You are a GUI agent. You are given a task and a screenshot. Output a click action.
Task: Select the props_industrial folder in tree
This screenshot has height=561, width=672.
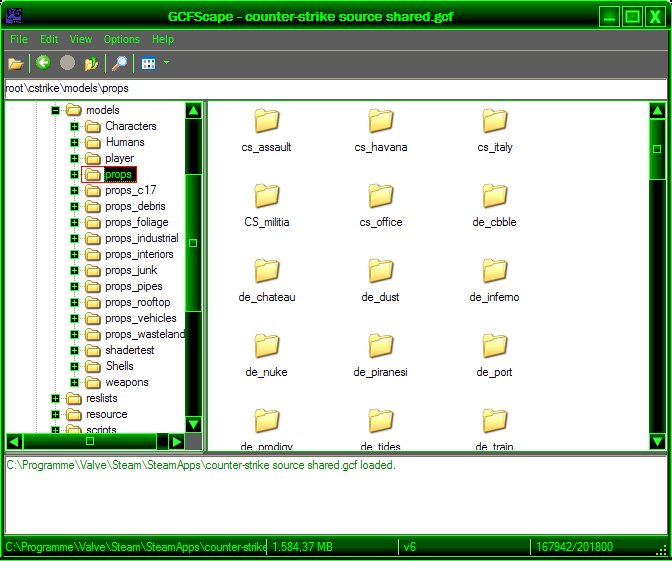(x=142, y=238)
